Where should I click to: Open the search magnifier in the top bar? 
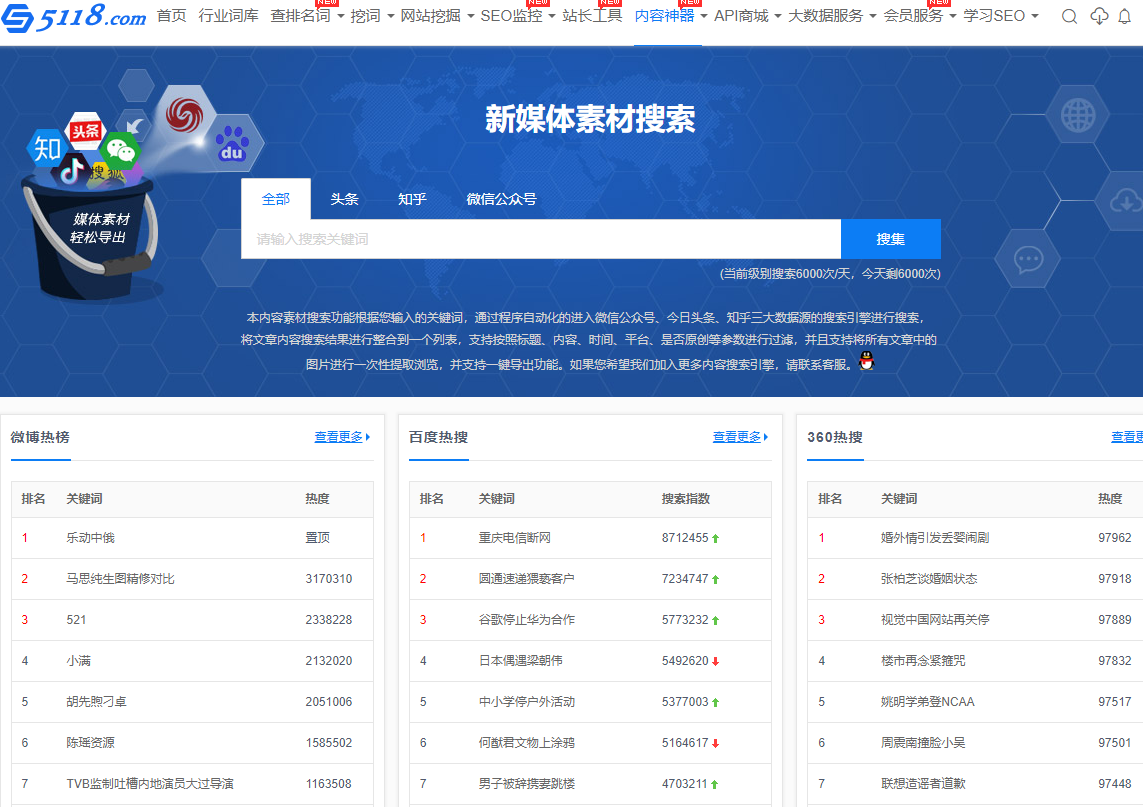(1069, 17)
